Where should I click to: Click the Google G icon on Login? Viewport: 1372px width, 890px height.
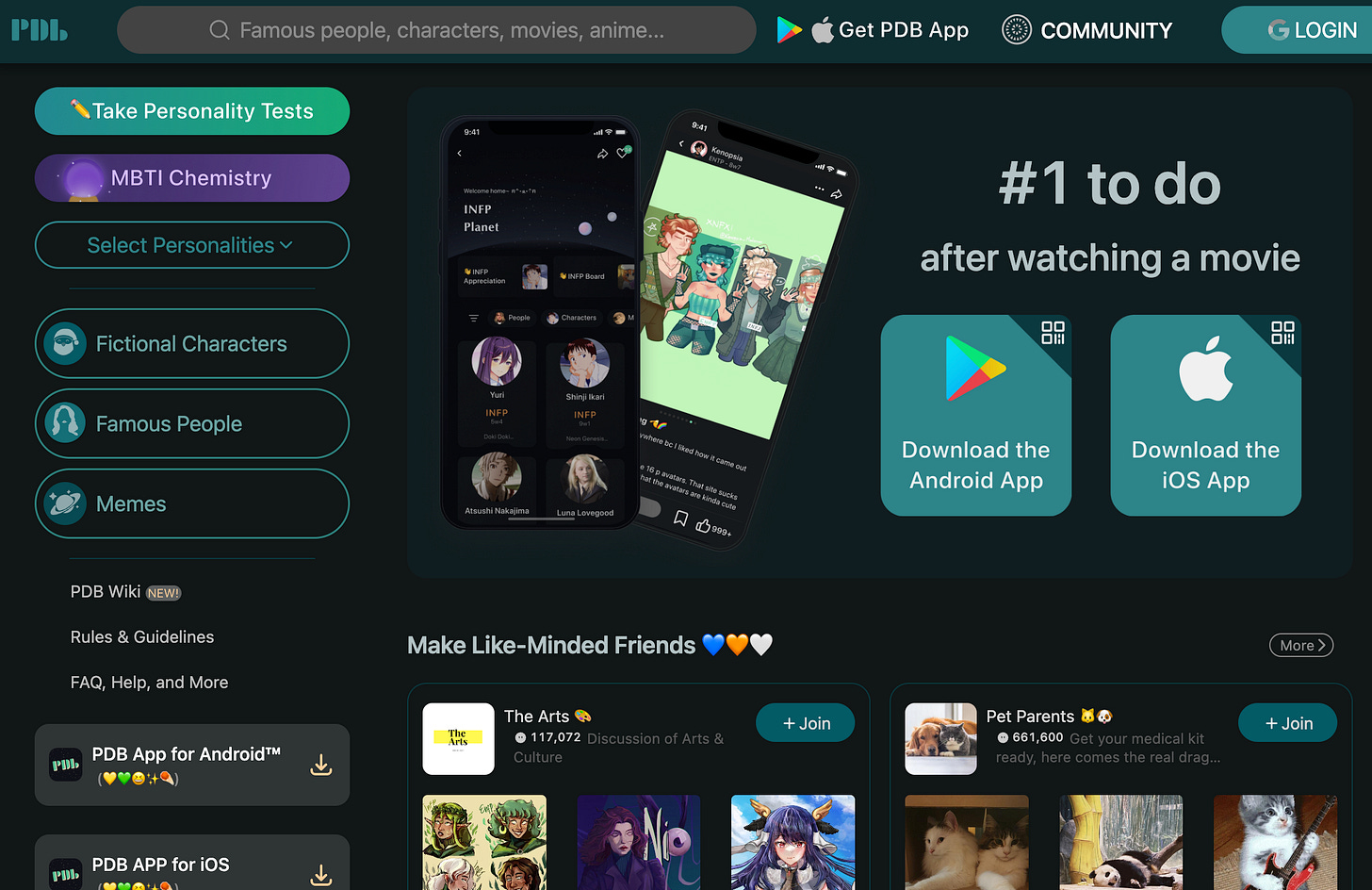coord(1279,30)
